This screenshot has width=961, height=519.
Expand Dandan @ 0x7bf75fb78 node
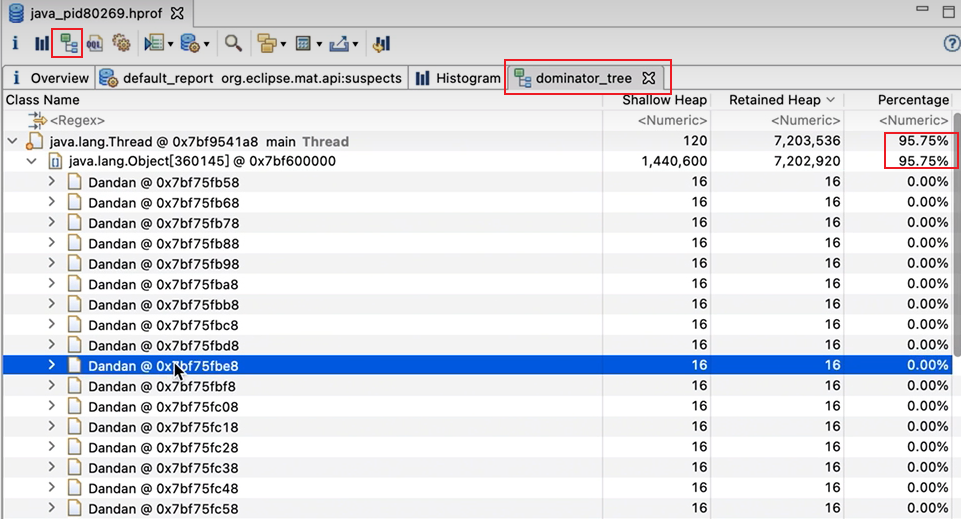pos(51,222)
